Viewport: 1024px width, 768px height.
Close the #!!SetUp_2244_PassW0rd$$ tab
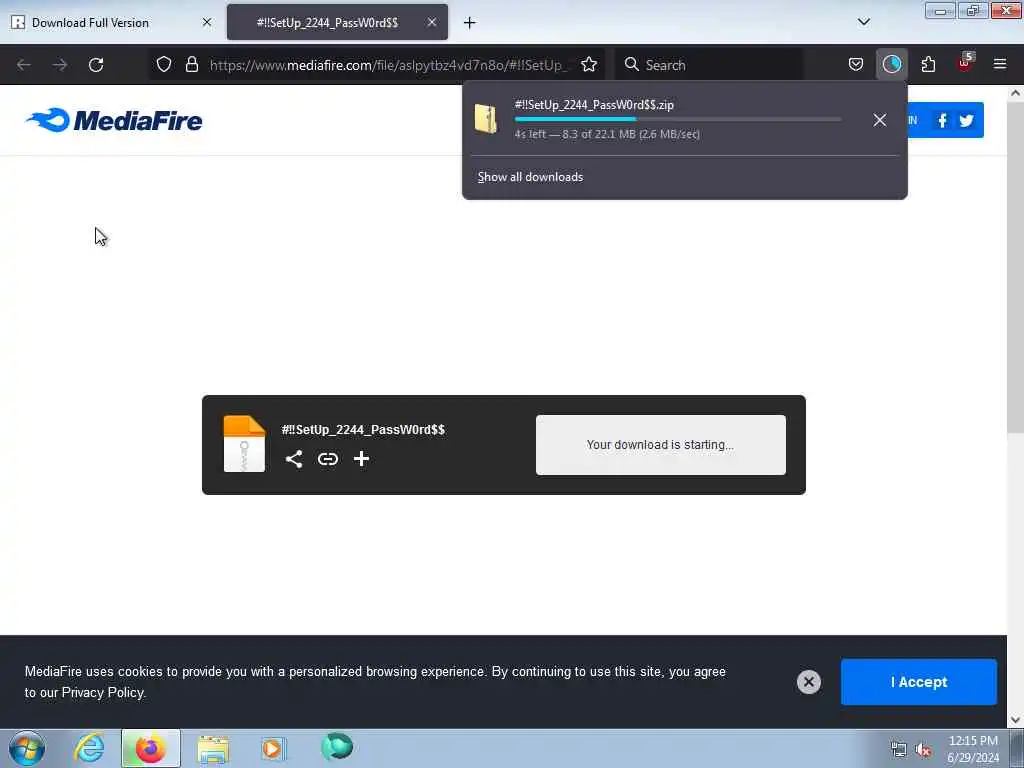coord(432,22)
